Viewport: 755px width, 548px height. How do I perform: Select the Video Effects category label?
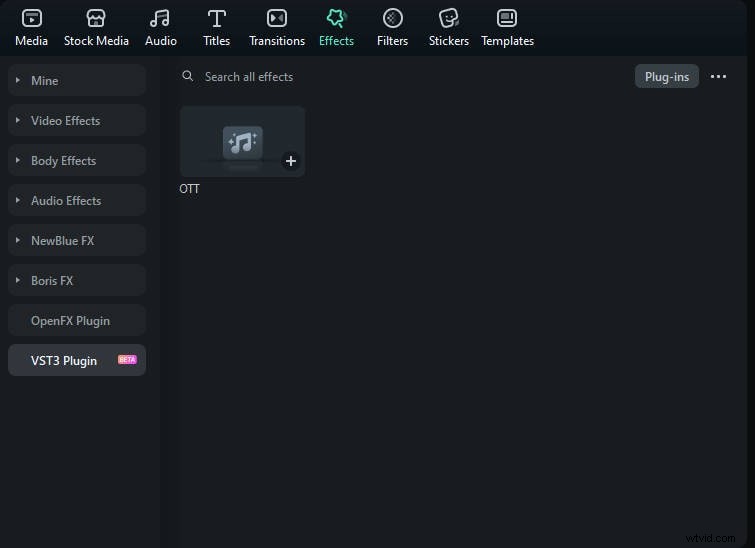[65, 121]
